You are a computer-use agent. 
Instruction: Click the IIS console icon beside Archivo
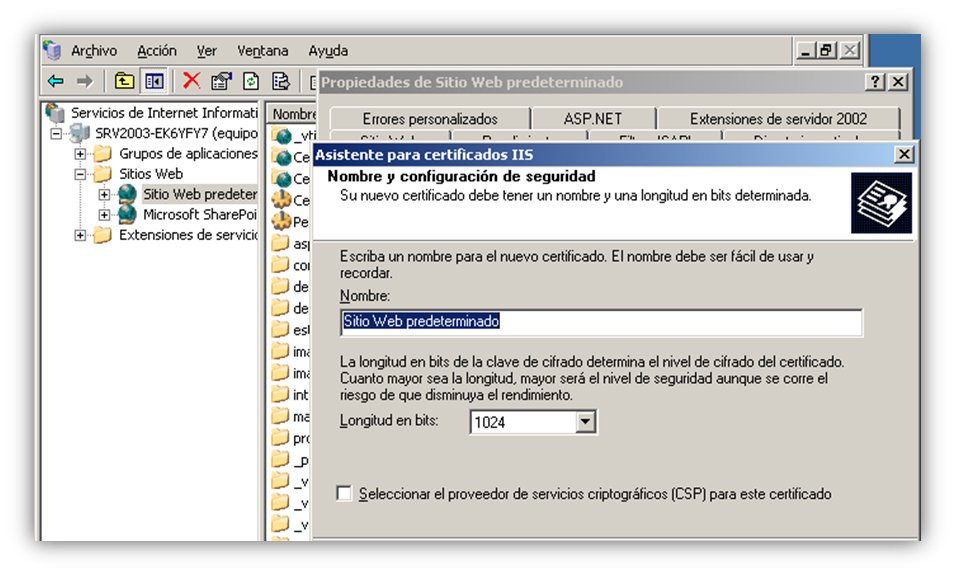[52, 51]
